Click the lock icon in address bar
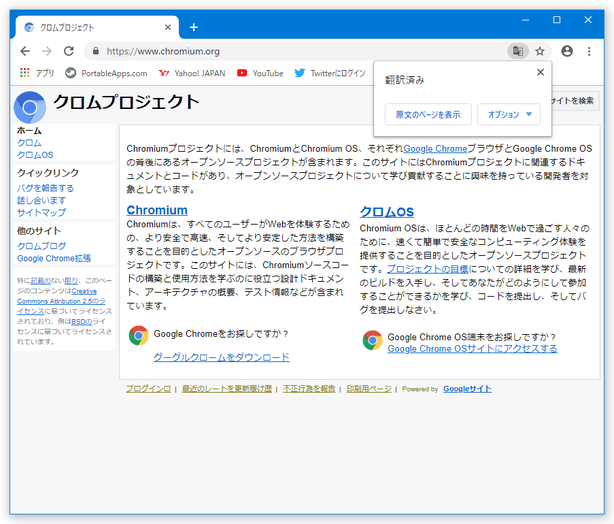Viewport: 614px width, 524px height. coord(96,51)
